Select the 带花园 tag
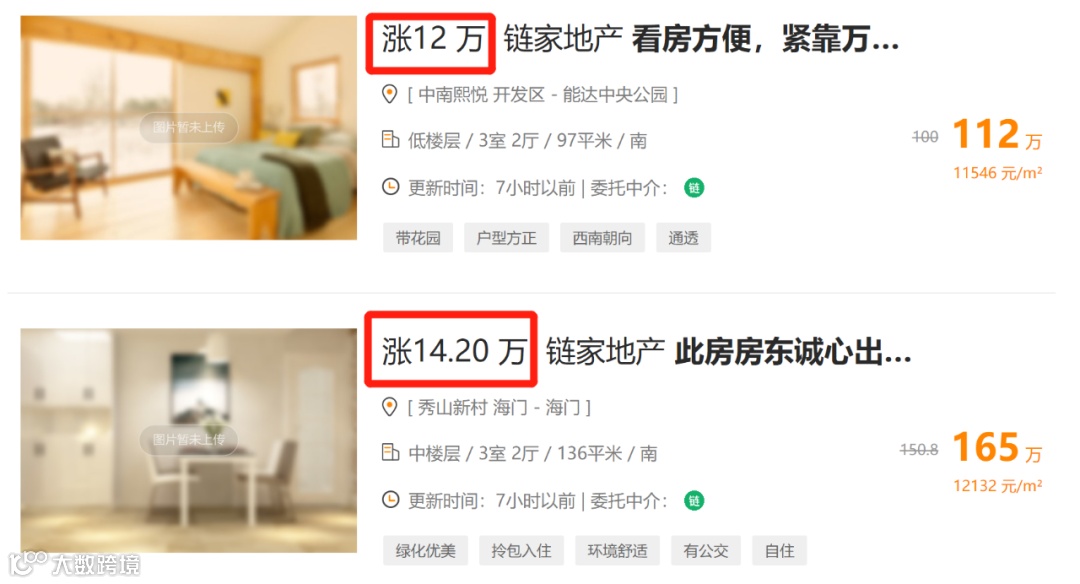The image size is (1080, 584). click(418, 238)
